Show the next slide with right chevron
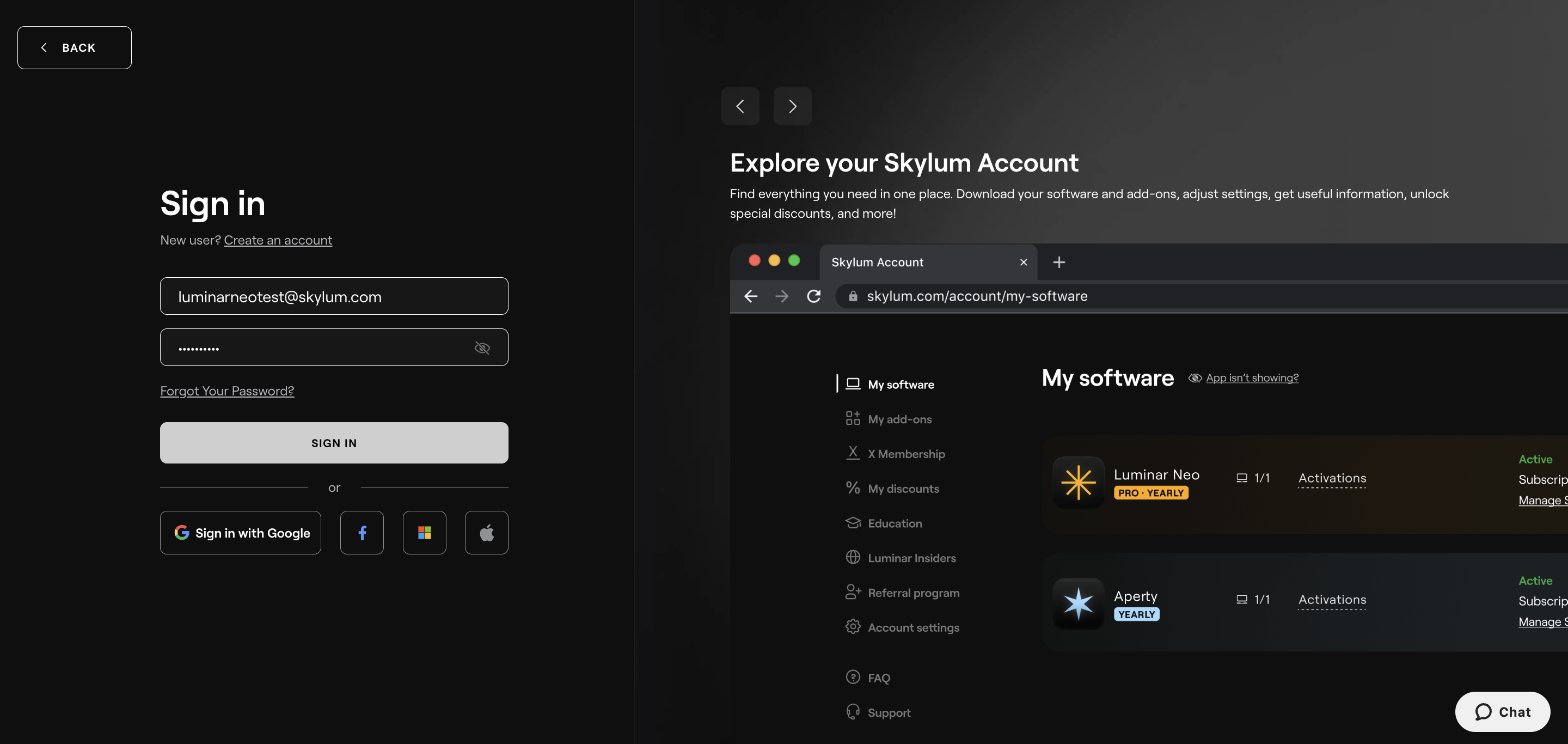1568x744 pixels. pos(792,106)
